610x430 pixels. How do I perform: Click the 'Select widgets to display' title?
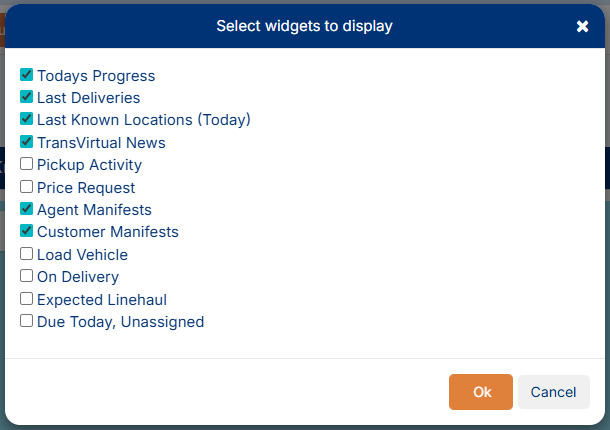click(304, 26)
